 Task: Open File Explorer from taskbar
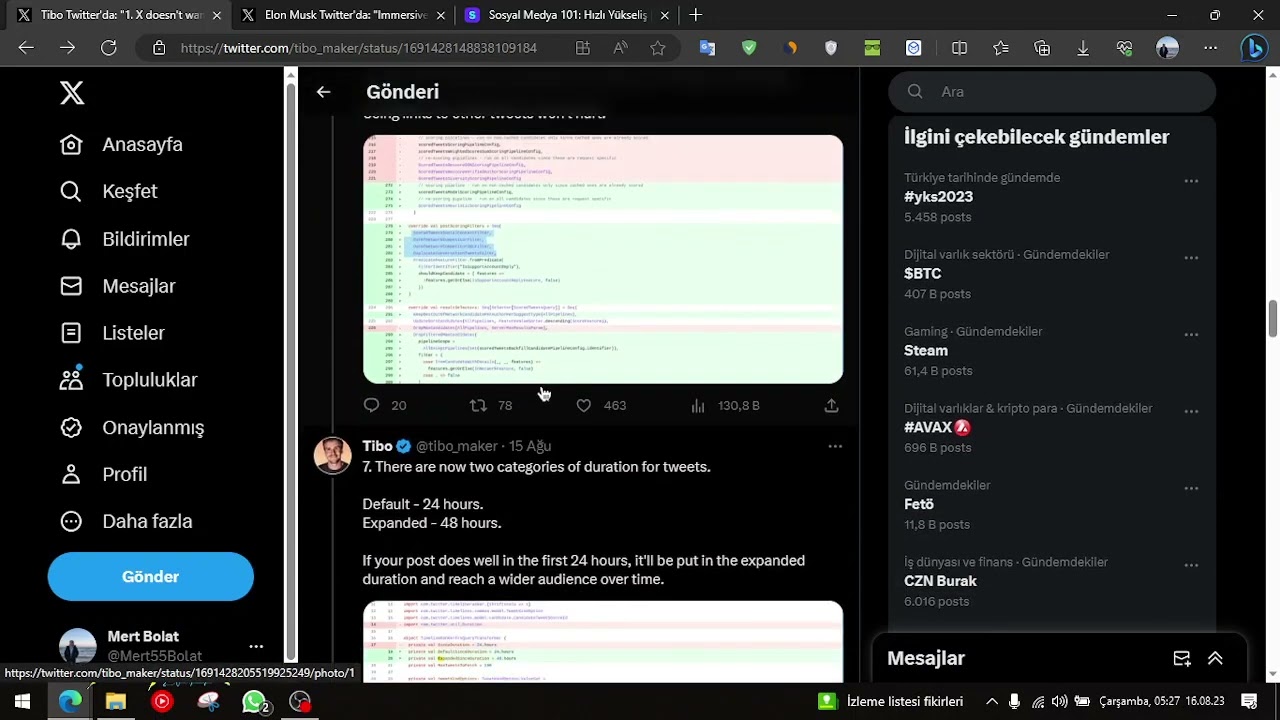click(116, 701)
